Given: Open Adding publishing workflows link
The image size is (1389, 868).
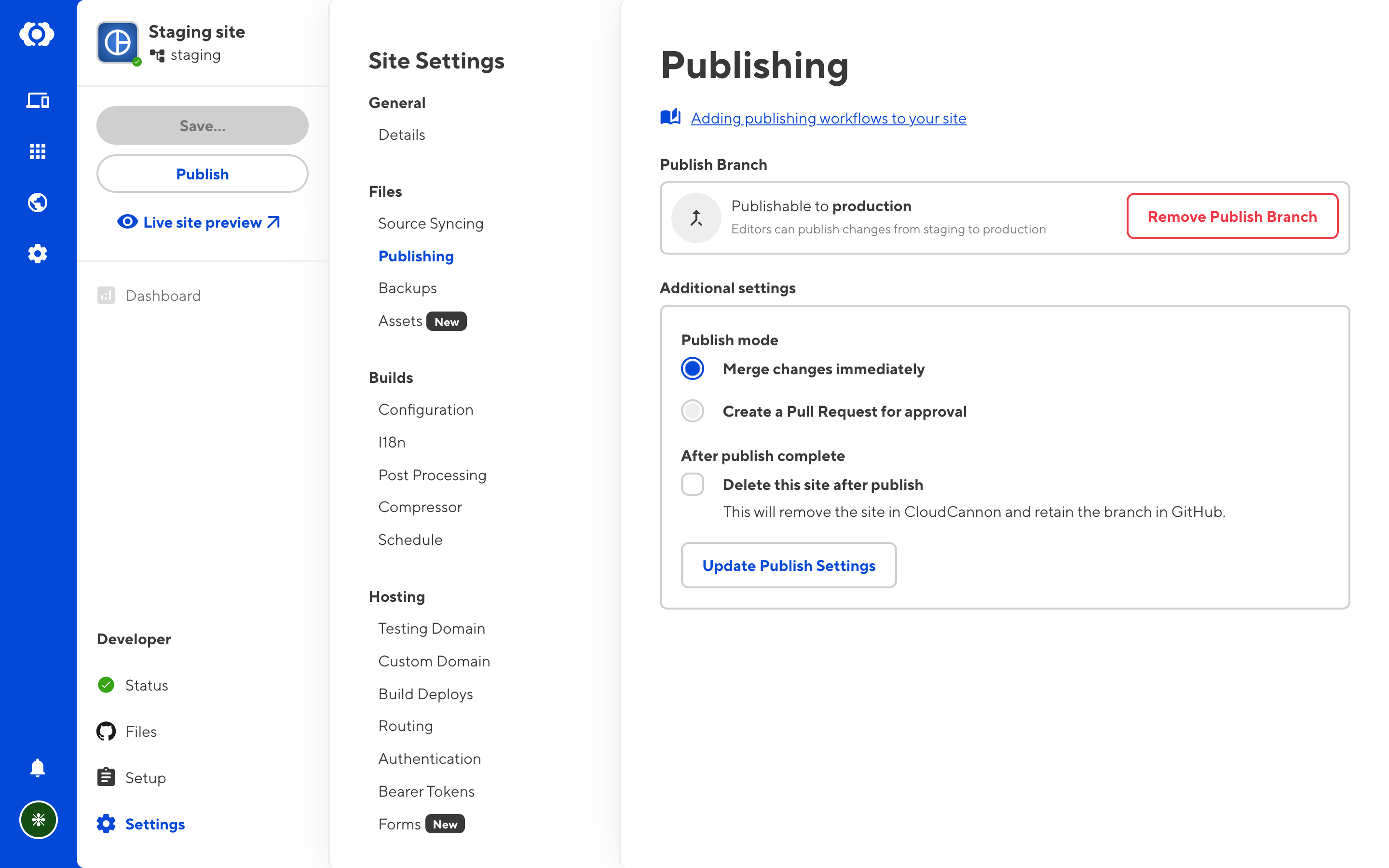Looking at the screenshot, I should click(828, 118).
